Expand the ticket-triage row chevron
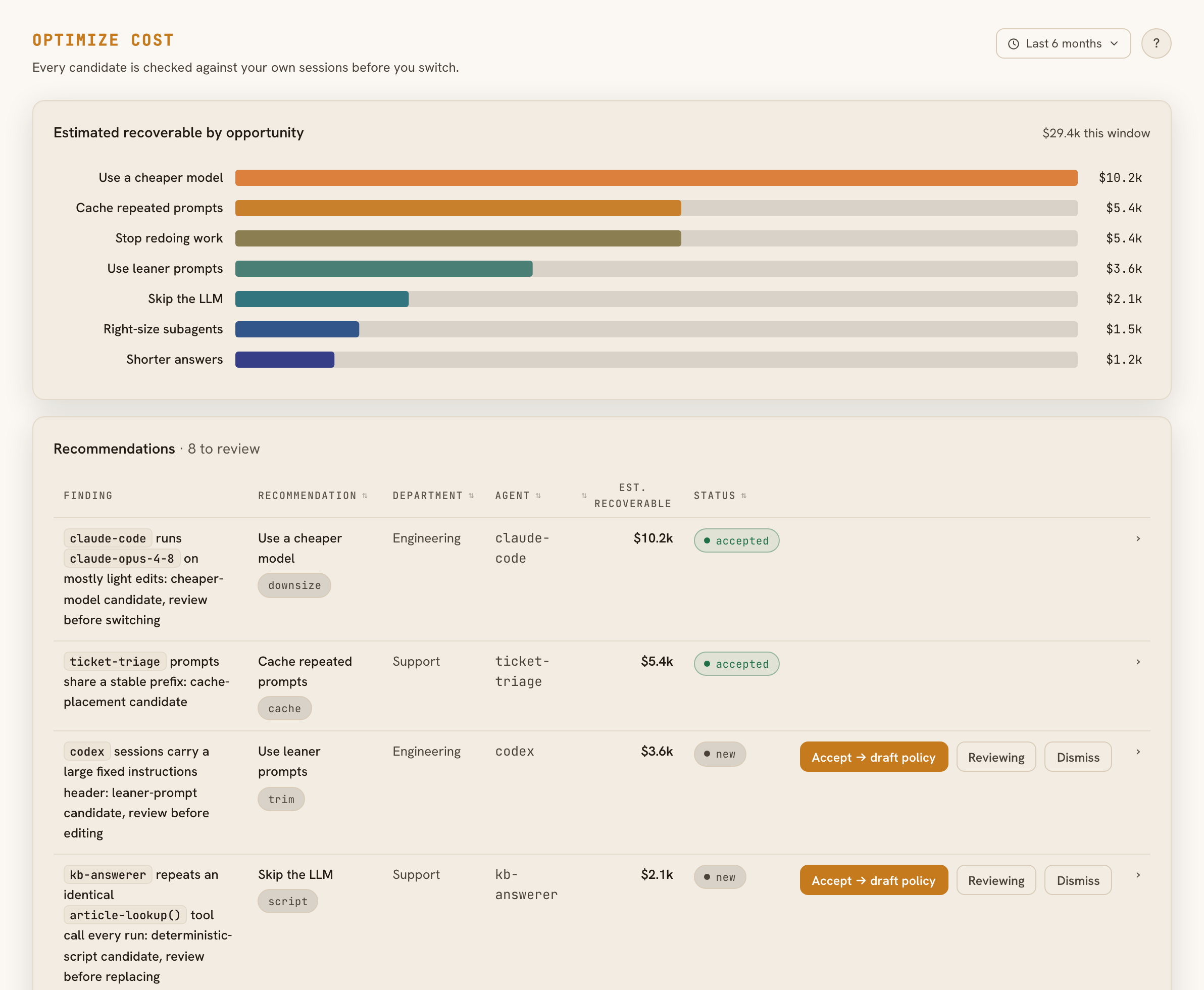 tap(1138, 662)
